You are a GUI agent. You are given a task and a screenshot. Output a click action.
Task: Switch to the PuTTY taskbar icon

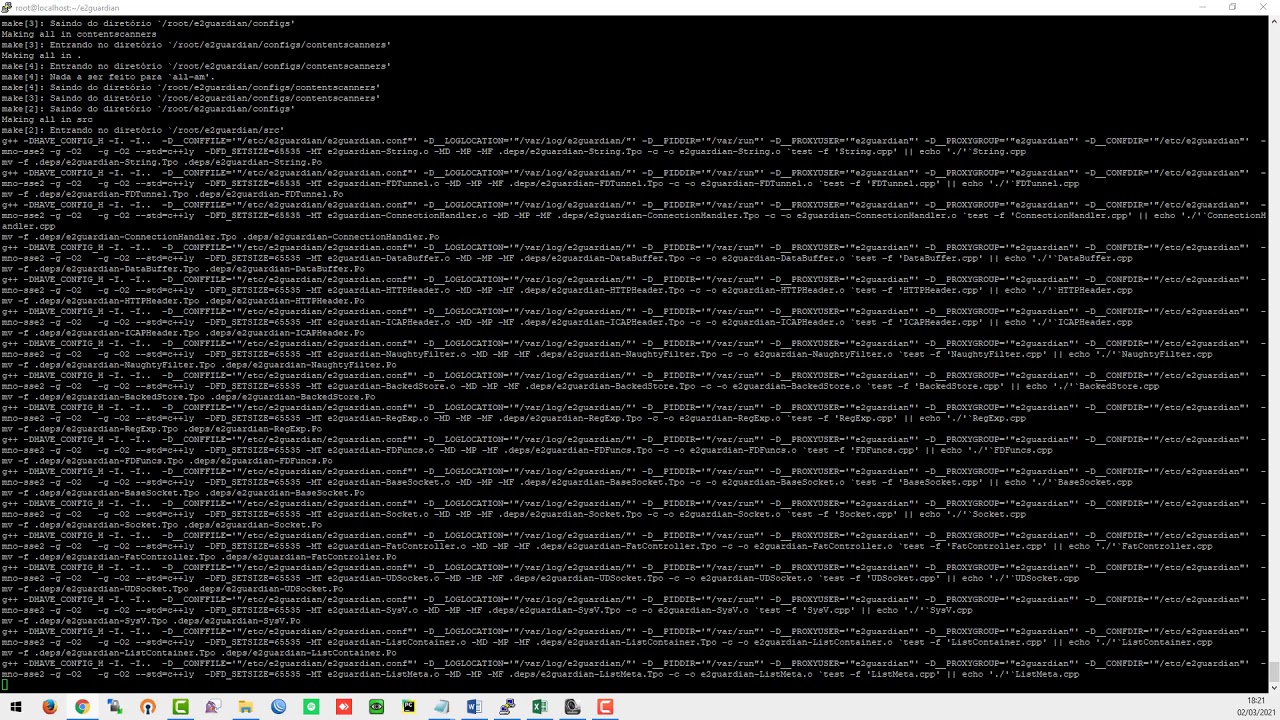(x=507, y=707)
